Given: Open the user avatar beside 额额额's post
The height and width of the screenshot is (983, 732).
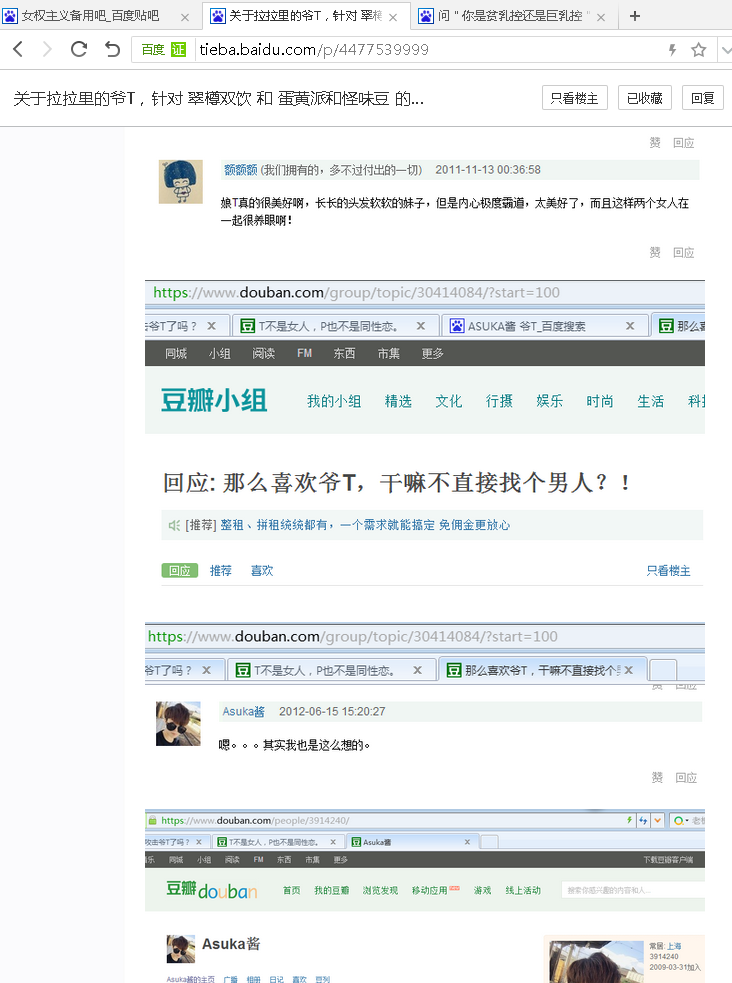Looking at the screenshot, I should pos(180,182).
